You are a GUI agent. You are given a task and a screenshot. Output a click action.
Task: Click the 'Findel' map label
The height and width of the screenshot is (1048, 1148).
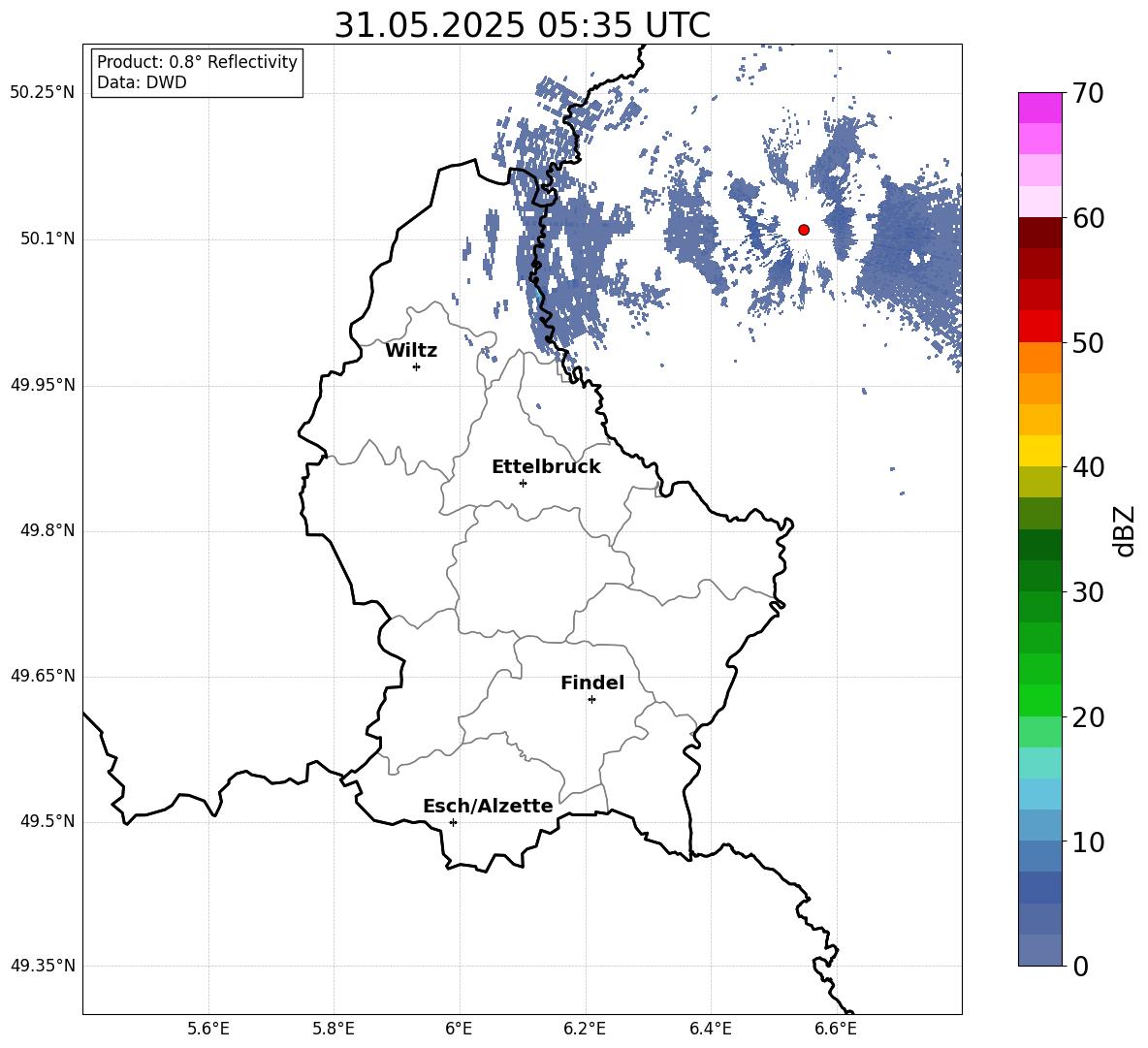click(x=592, y=683)
